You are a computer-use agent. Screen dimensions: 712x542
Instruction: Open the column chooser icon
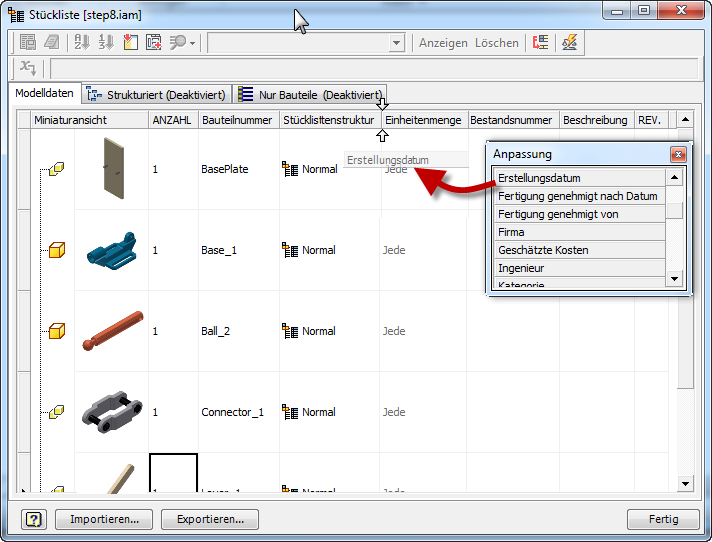tap(130, 43)
